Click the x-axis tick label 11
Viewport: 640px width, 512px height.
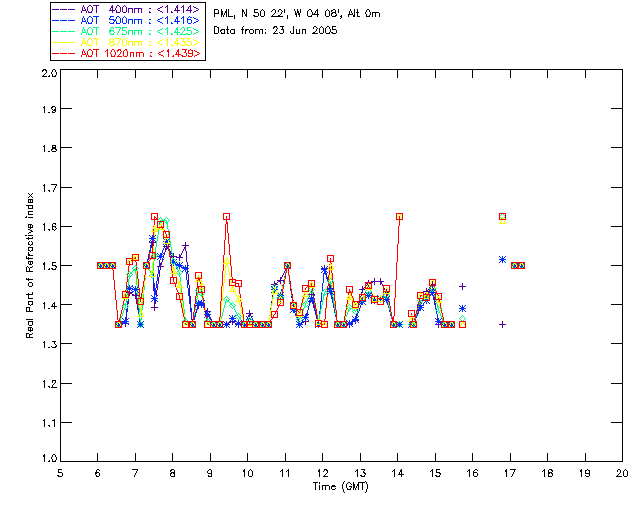point(285,473)
